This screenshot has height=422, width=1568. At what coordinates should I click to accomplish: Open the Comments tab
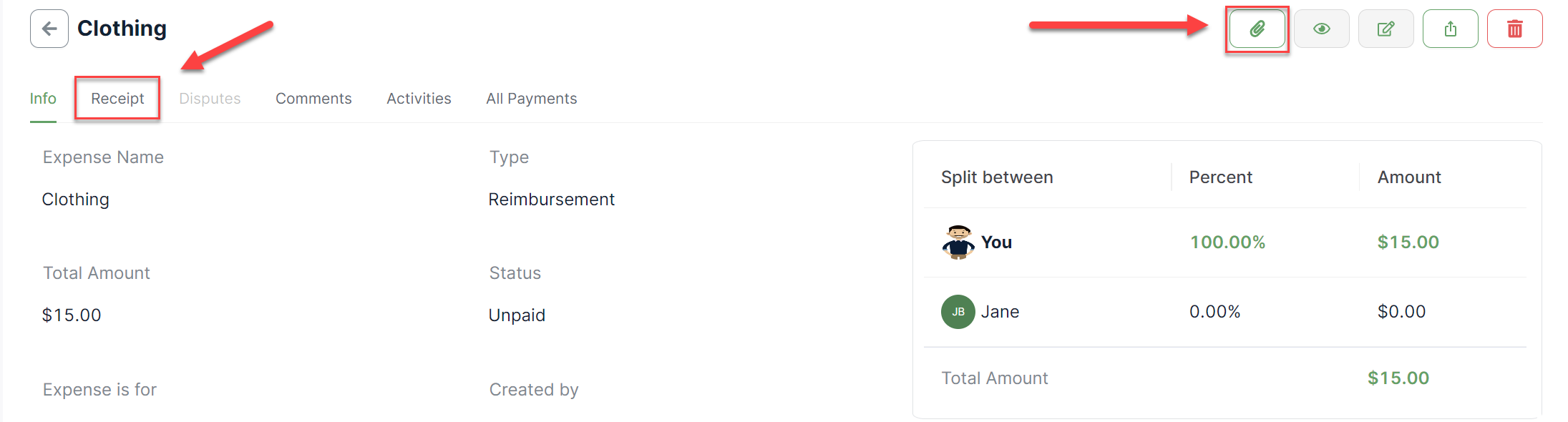(313, 99)
